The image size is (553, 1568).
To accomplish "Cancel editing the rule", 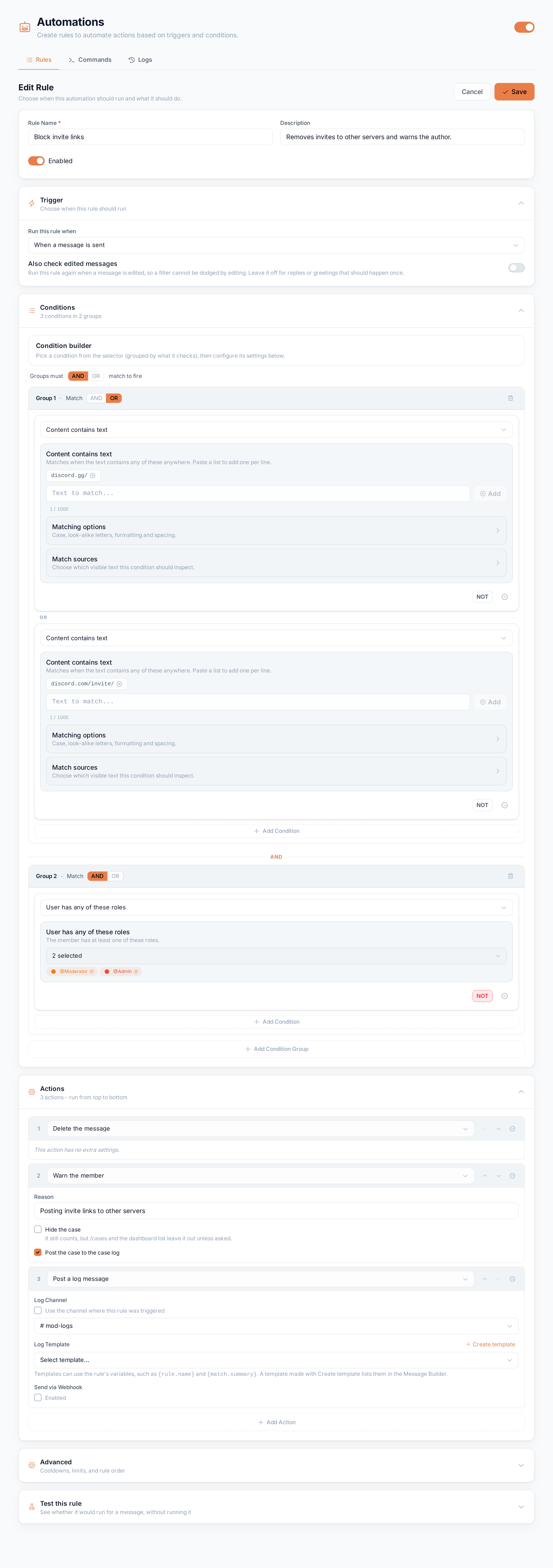I will point(472,92).
